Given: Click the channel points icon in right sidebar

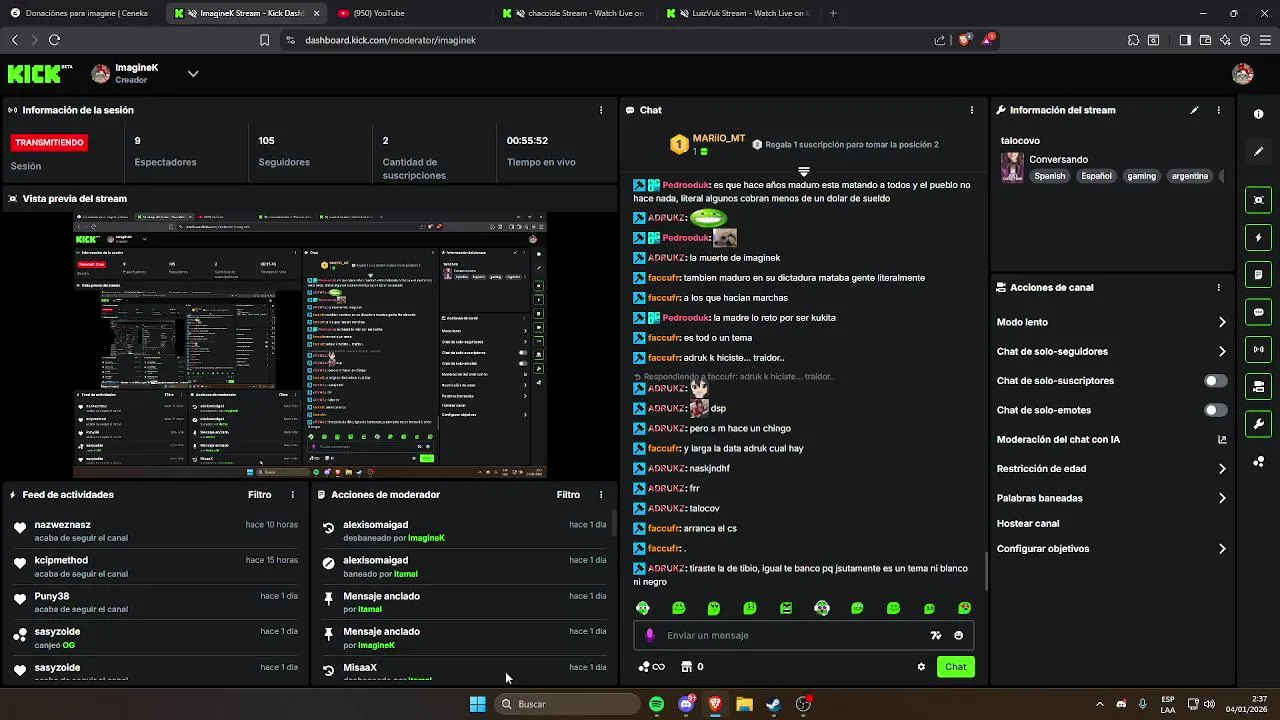Looking at the screenshot, I should click(1258, 461).
